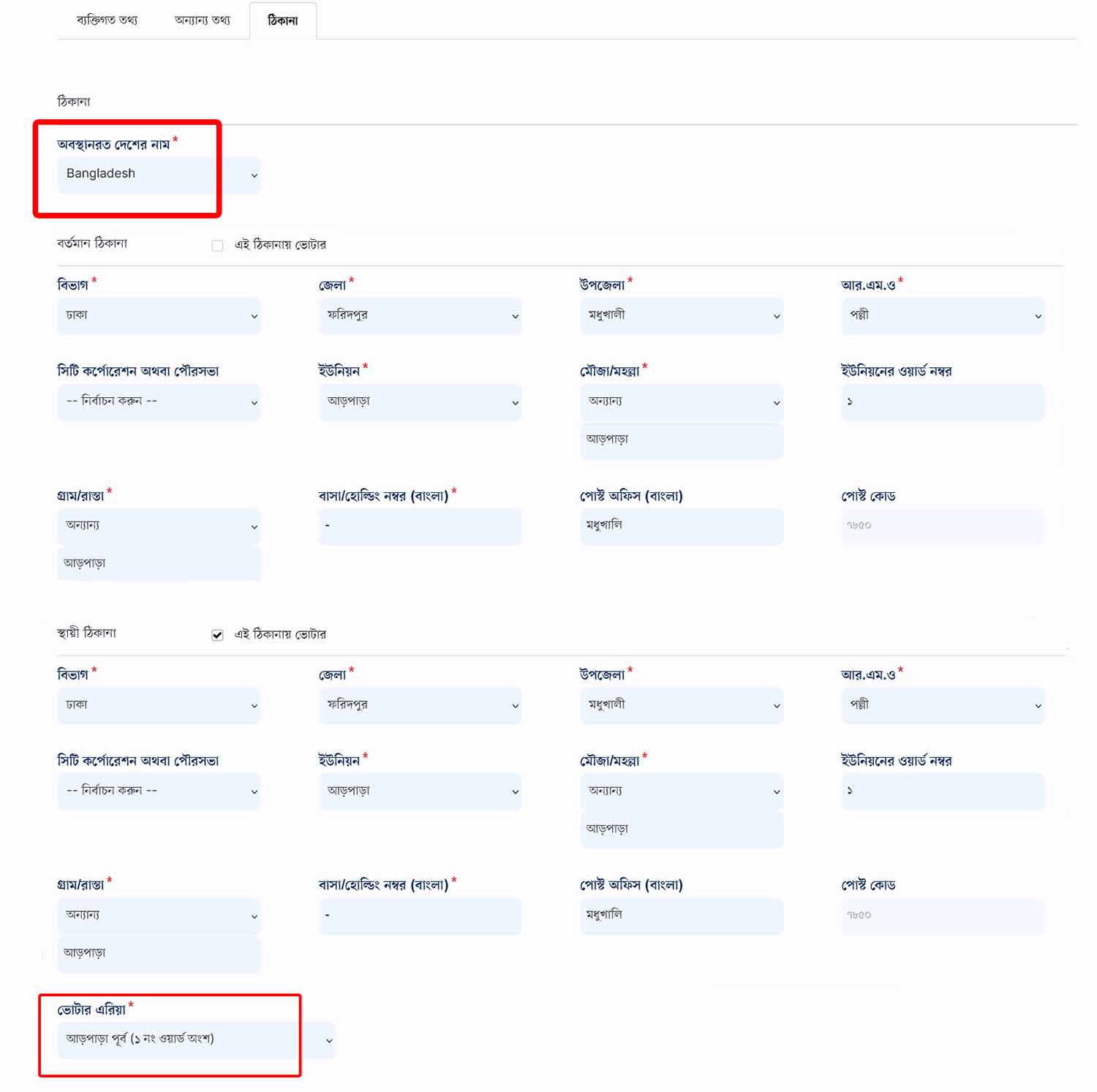Click the present address union ward number field
The image size is (1097, 1092).
(942, 402)
